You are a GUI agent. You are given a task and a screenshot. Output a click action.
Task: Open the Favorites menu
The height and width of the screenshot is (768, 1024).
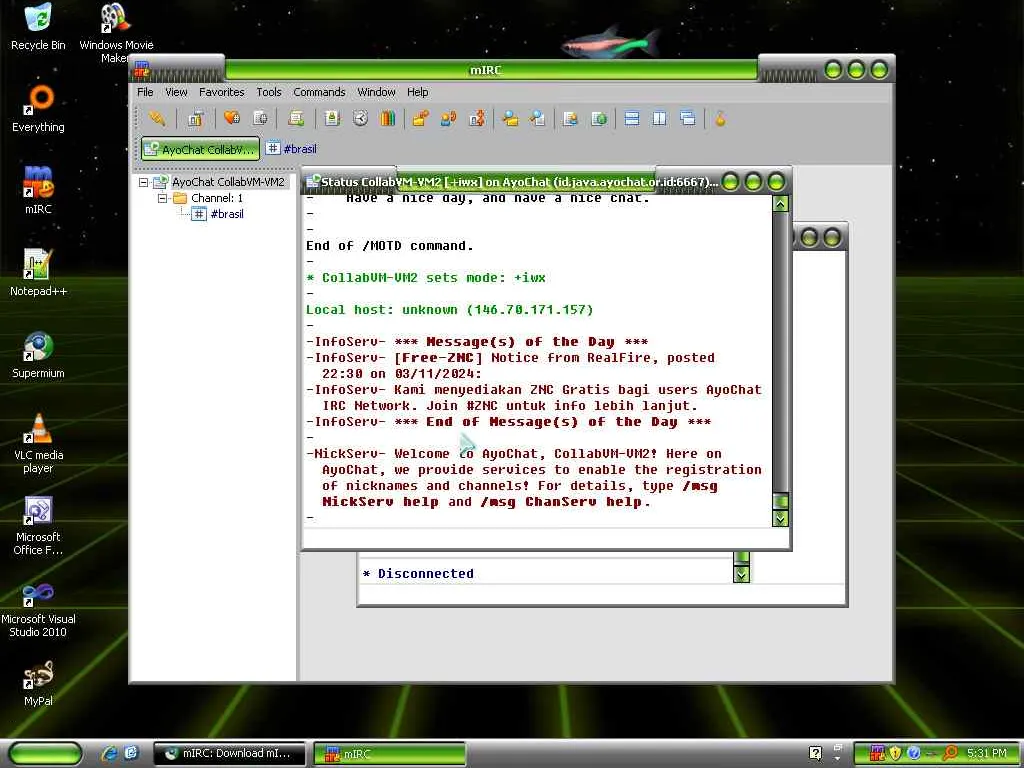(221, 92)
